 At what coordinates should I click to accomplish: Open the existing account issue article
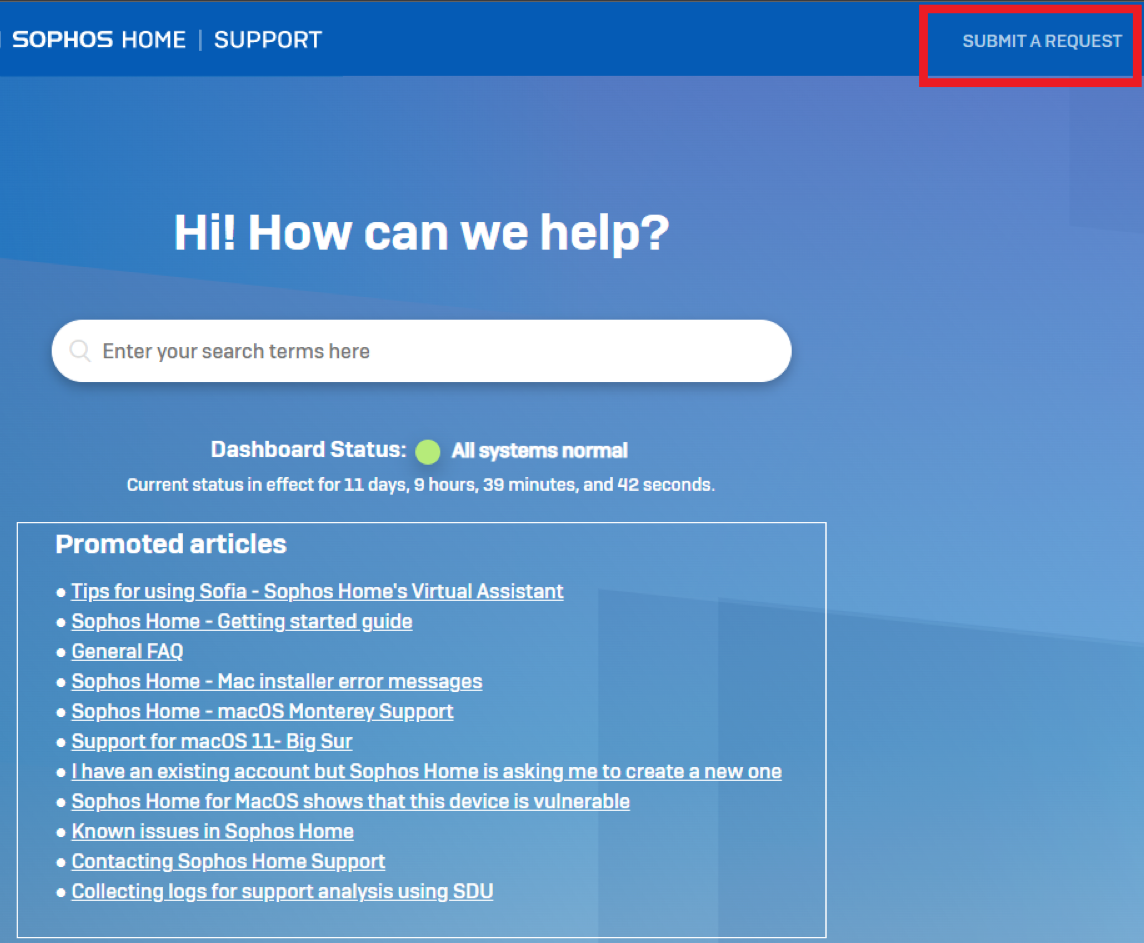[426, 771]
